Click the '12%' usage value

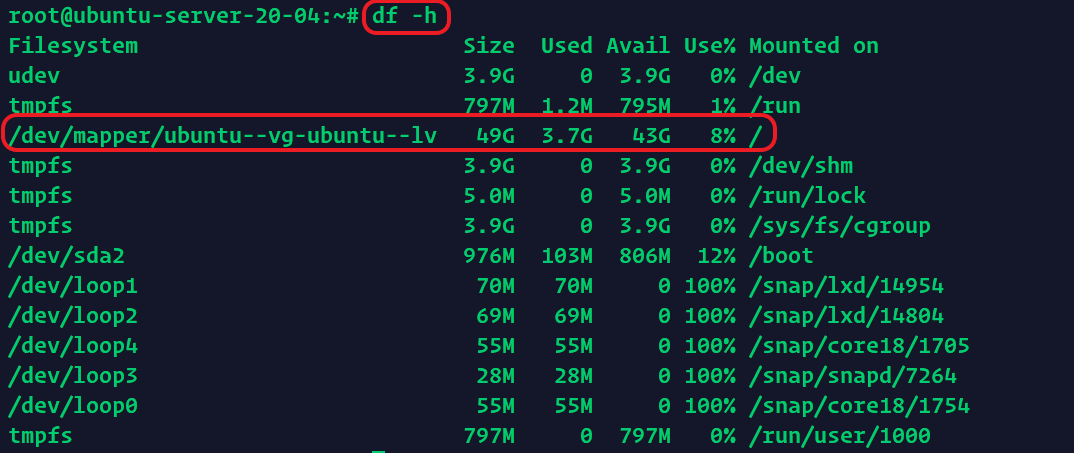click(x=716, y=256)
